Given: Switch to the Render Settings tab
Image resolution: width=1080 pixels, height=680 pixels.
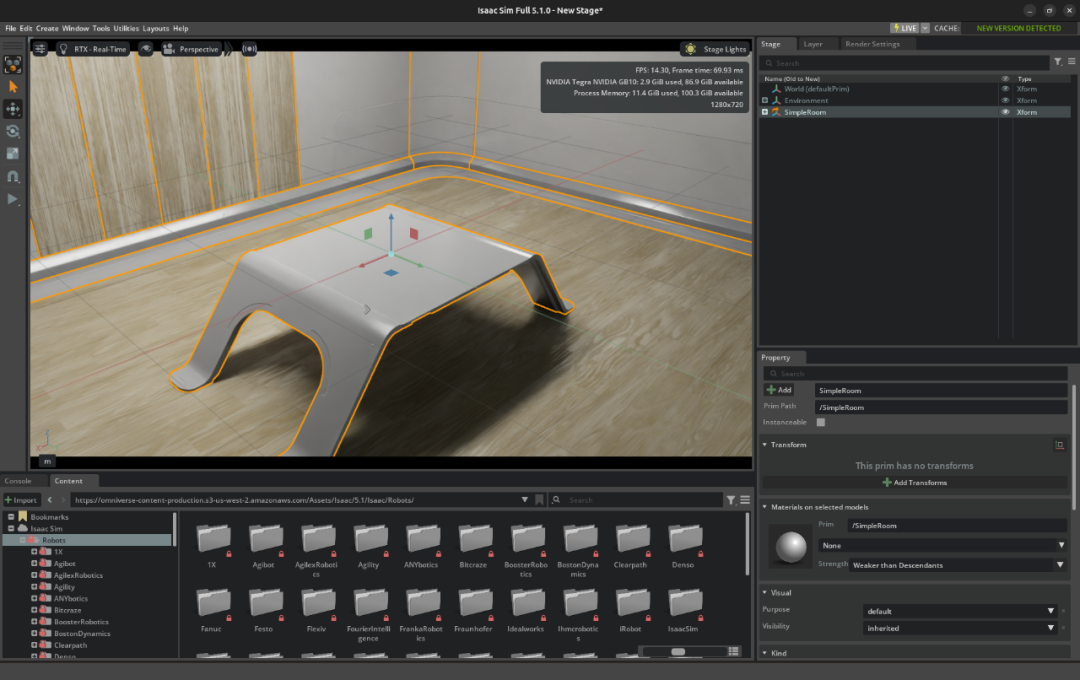Looking at the screenshot, I should tap(872, 44).
